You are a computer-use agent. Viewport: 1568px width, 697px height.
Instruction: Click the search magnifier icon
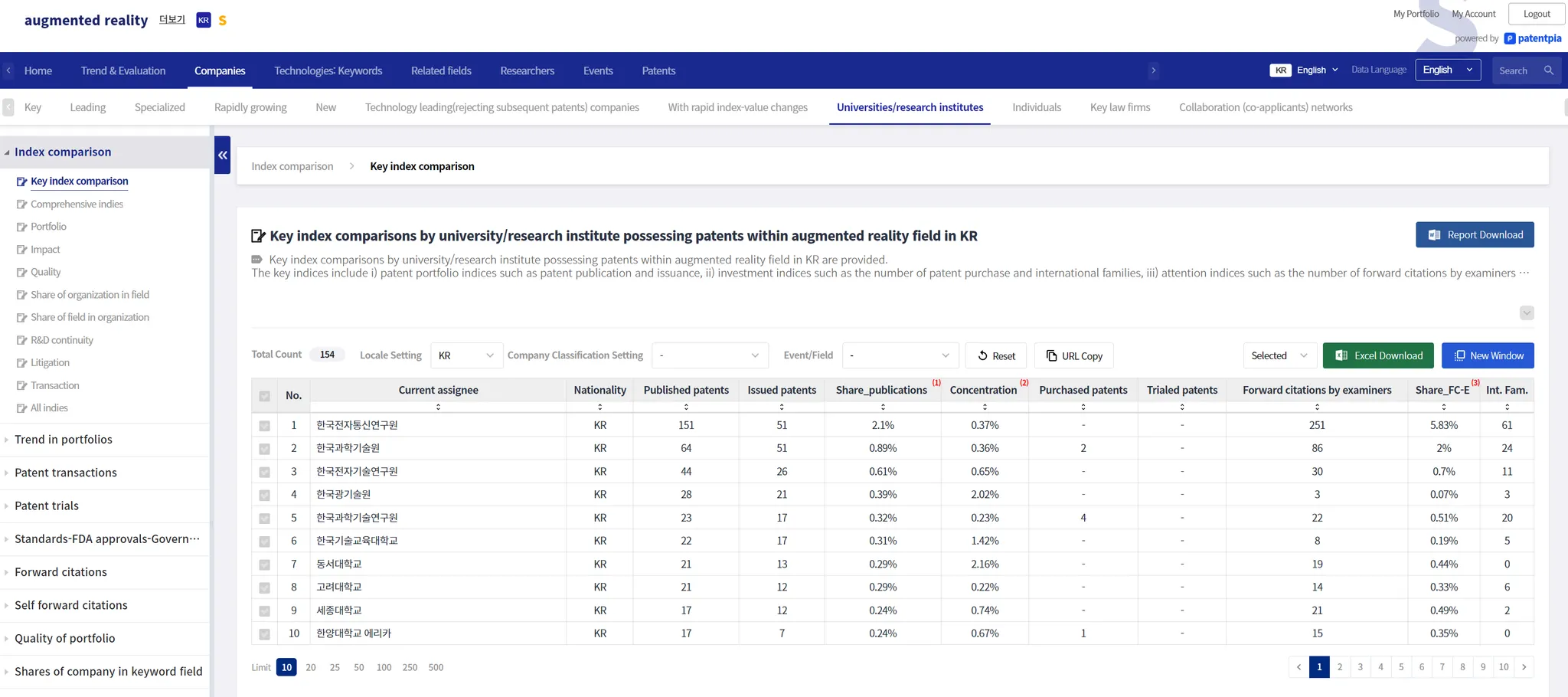click(x=1548, y=70)
